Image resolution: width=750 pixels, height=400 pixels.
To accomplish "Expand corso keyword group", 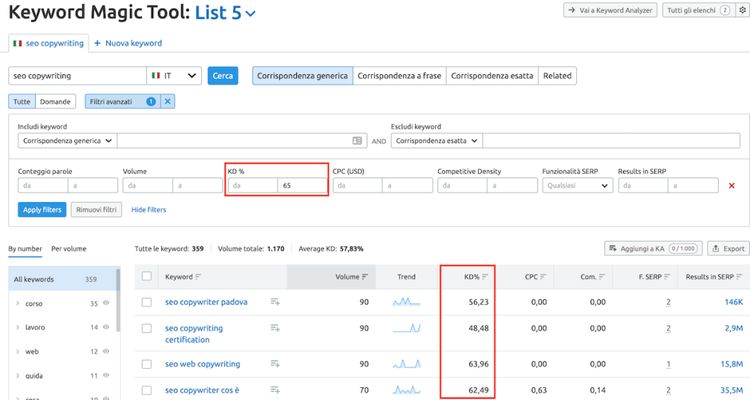I will pyautogui.click(x=18, y=303).
